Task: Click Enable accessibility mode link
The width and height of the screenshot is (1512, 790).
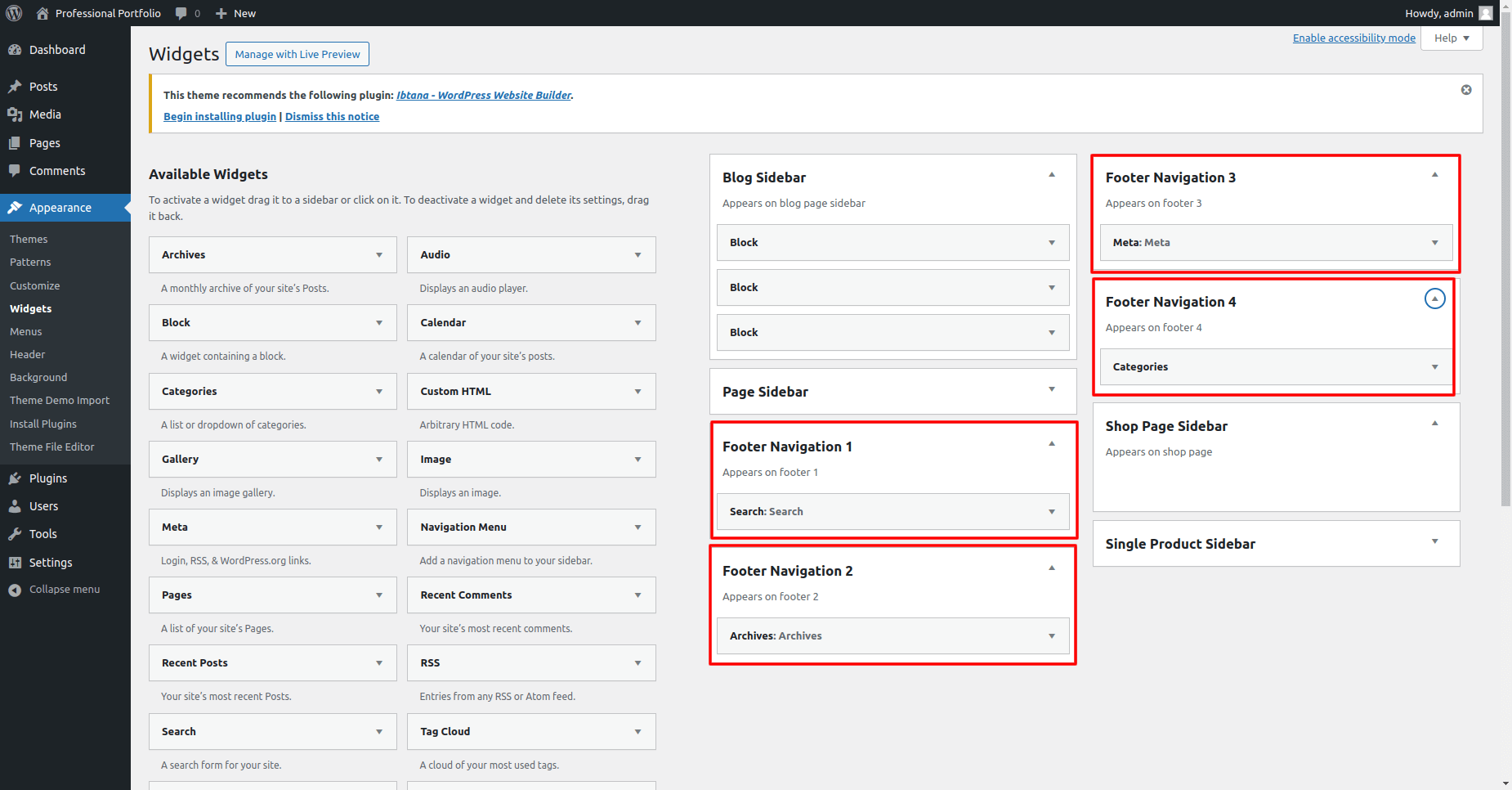Action: click(1353, 38)
